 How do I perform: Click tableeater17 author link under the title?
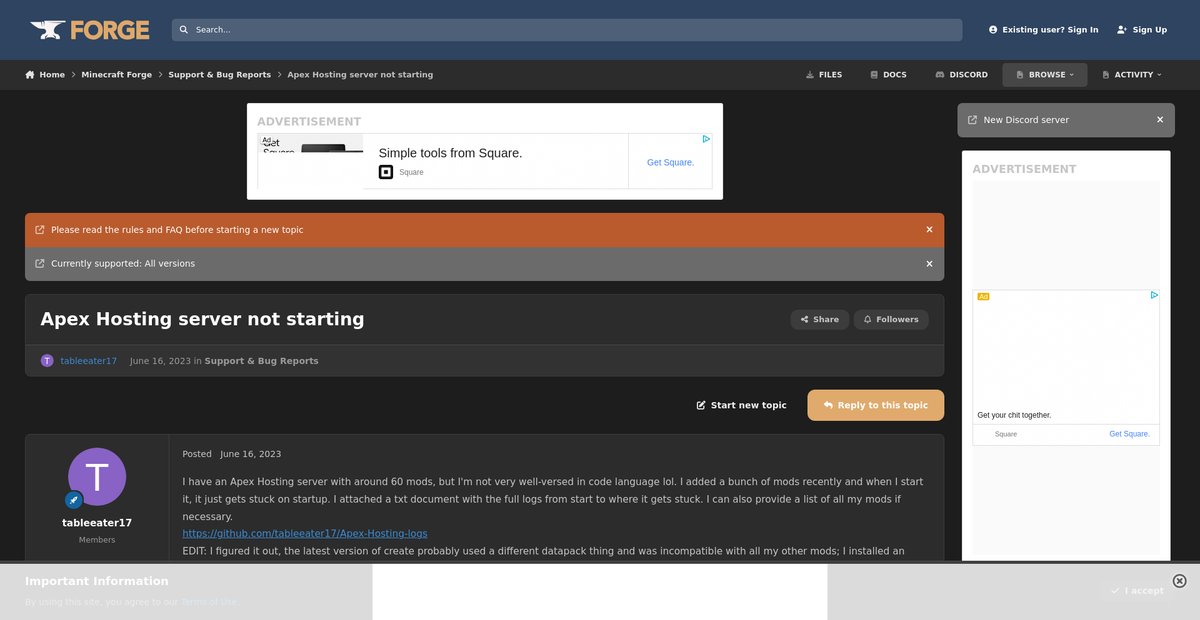89,361
